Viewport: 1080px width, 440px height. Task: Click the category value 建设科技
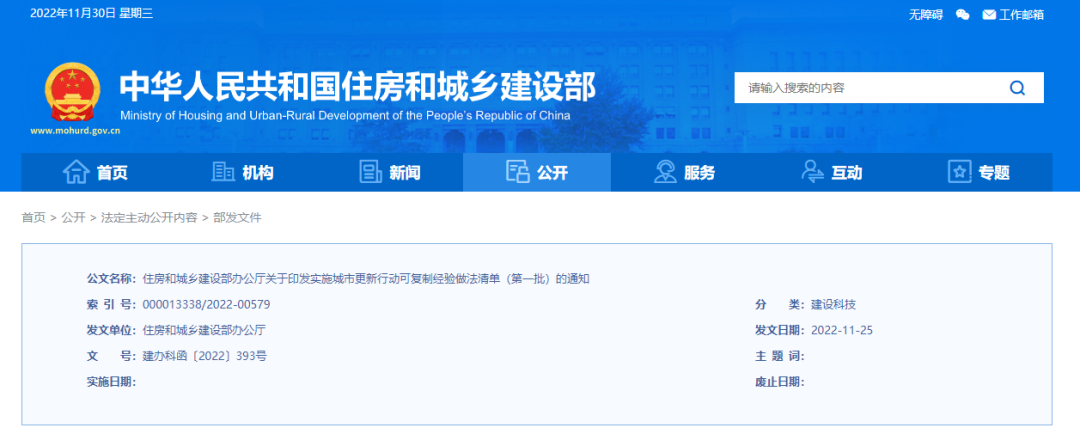833,305
